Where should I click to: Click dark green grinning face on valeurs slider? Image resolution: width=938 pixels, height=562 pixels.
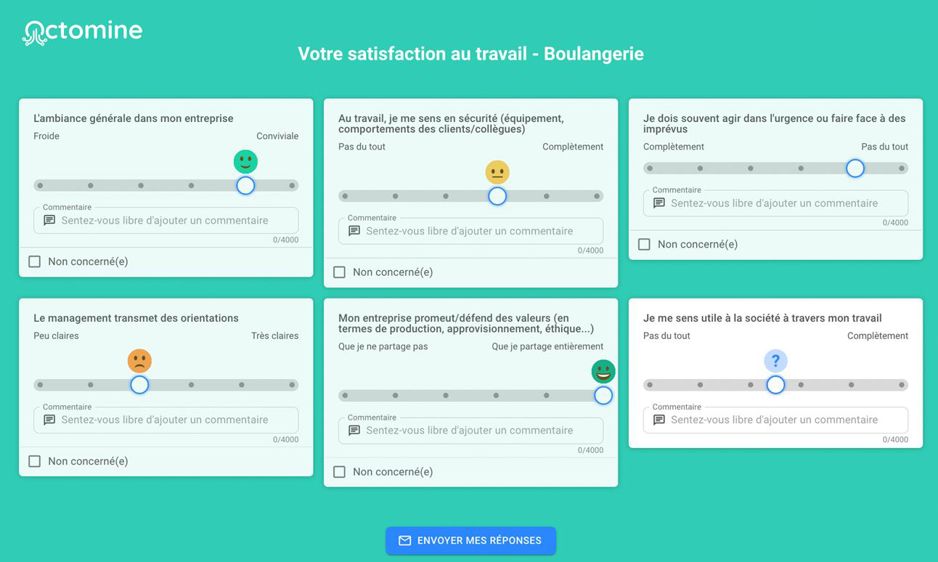point(603,372)
